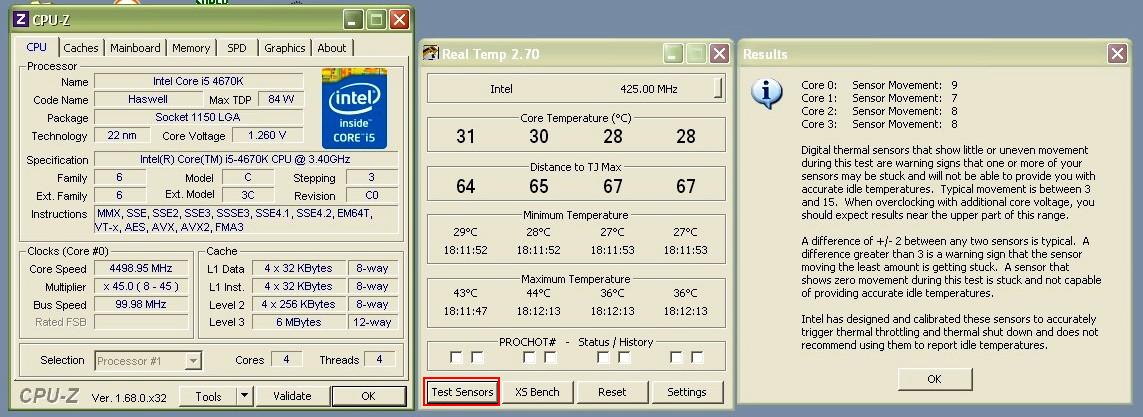Click maximum temperature 44°C
This screenshot has height=417, width=1143.
[539, 293]
